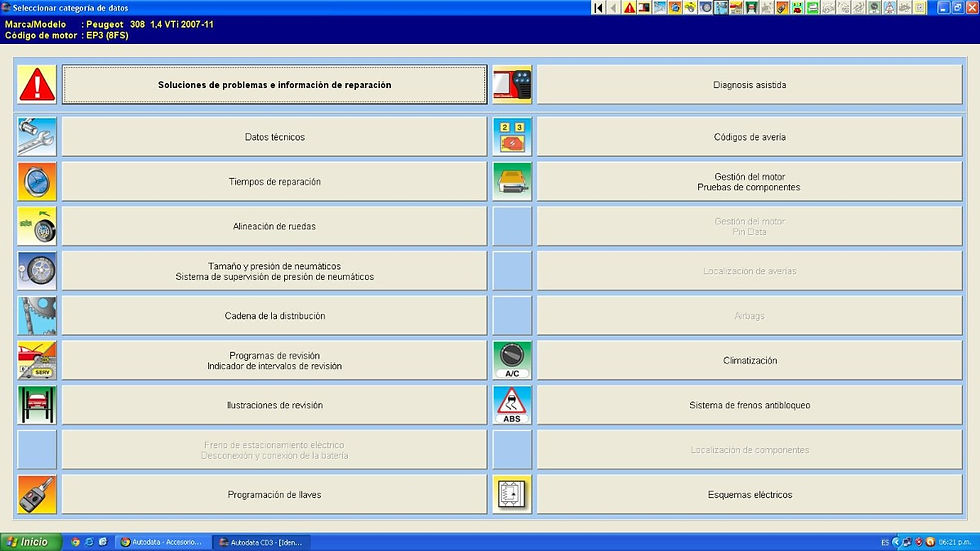The image size is (980, 551).
Task: Open Sistema de frenos antibloqueo
Action: 749,405
